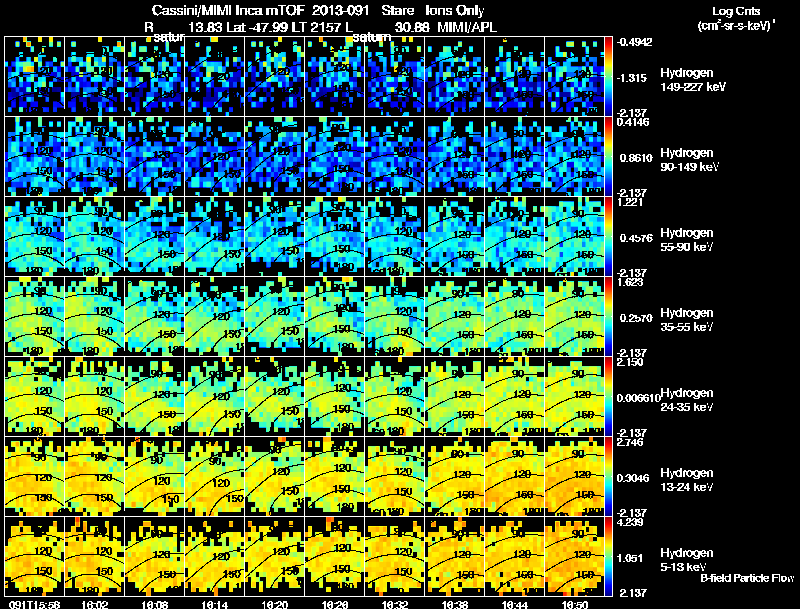Click the 'MIMI/APL' header label
The image size is (800, 609).
467,27
